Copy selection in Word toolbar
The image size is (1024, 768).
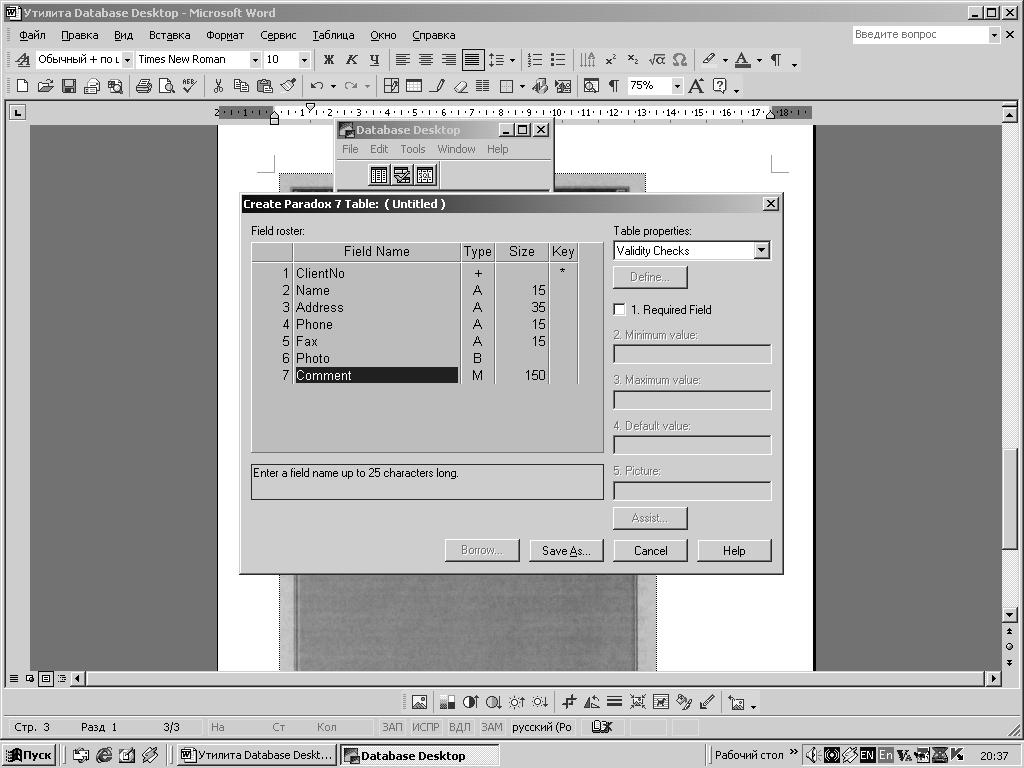pos(241,86)
